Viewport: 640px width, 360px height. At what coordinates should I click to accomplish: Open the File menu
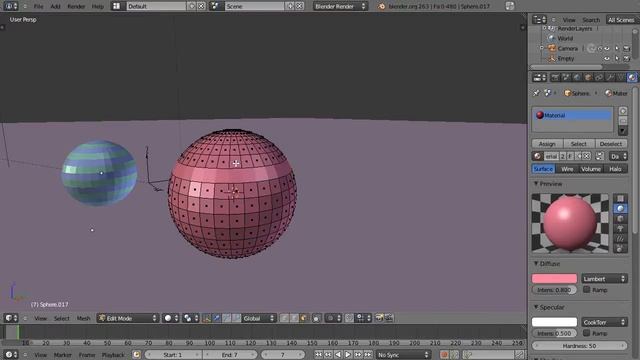coord(38,6)
